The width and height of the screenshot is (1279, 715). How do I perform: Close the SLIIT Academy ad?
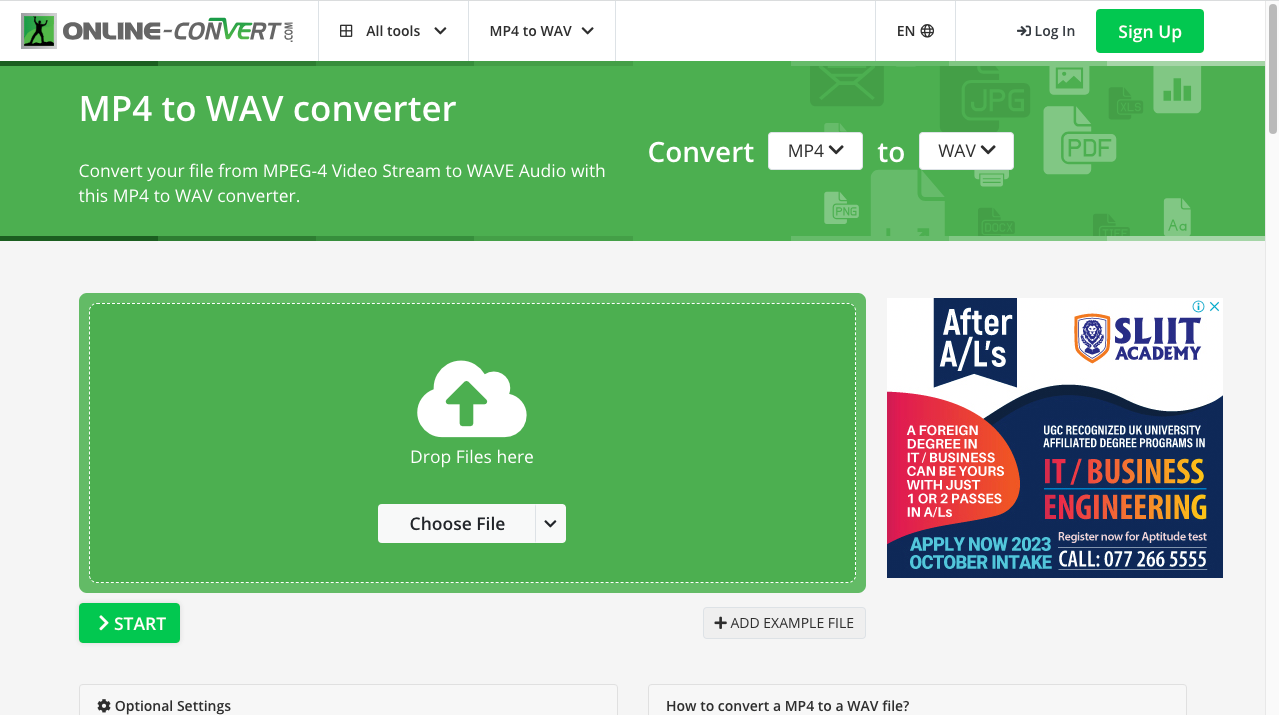(1215, 306)
